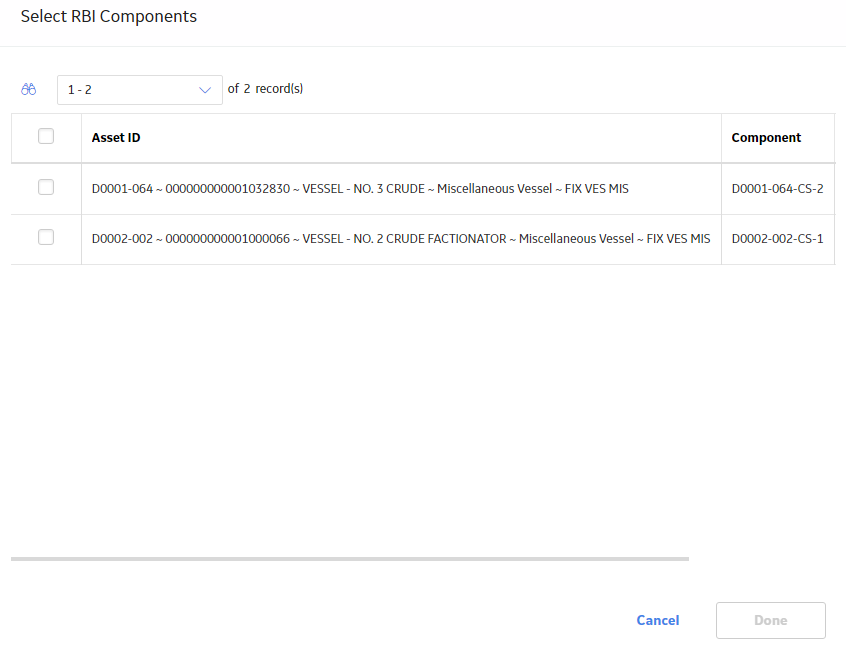The width and height of the screenshot is (846, 663).
Task: Click the horizontal scrollbar under the table
Action: tap(350, 559)
